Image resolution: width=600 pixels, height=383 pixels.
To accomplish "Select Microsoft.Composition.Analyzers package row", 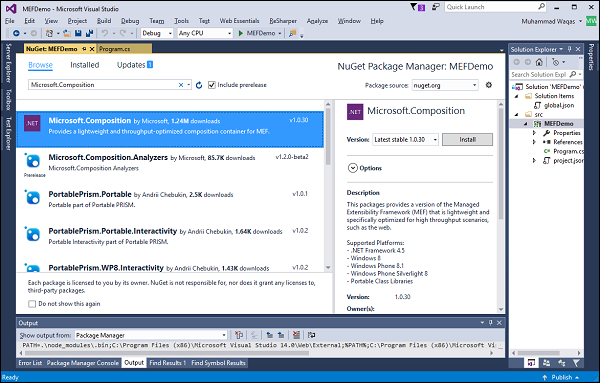I will (170, 166).
